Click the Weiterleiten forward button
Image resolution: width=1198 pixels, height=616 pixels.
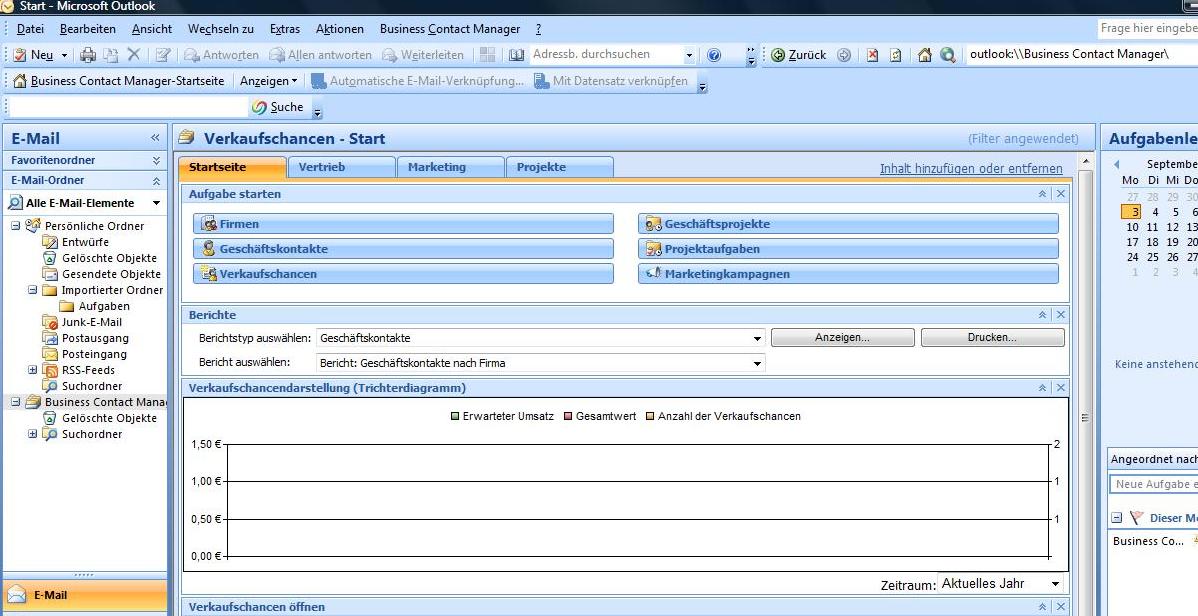pyautogui.click(x=423, y=55)
